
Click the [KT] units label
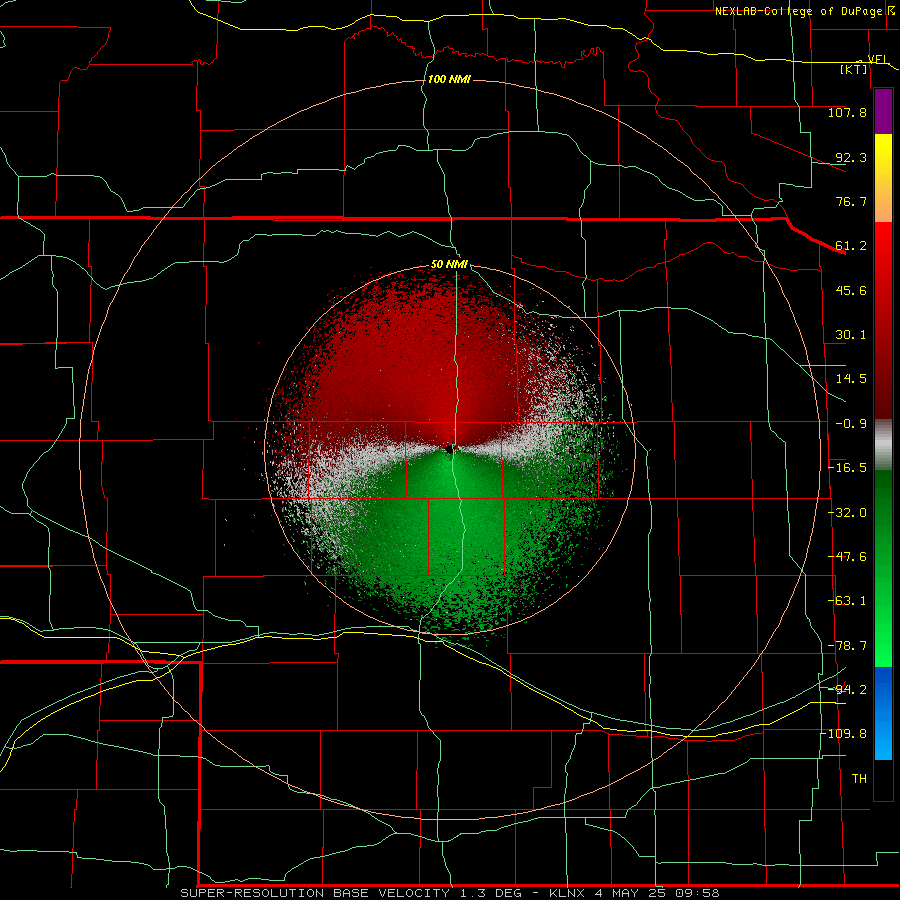(x=854, y=69)
